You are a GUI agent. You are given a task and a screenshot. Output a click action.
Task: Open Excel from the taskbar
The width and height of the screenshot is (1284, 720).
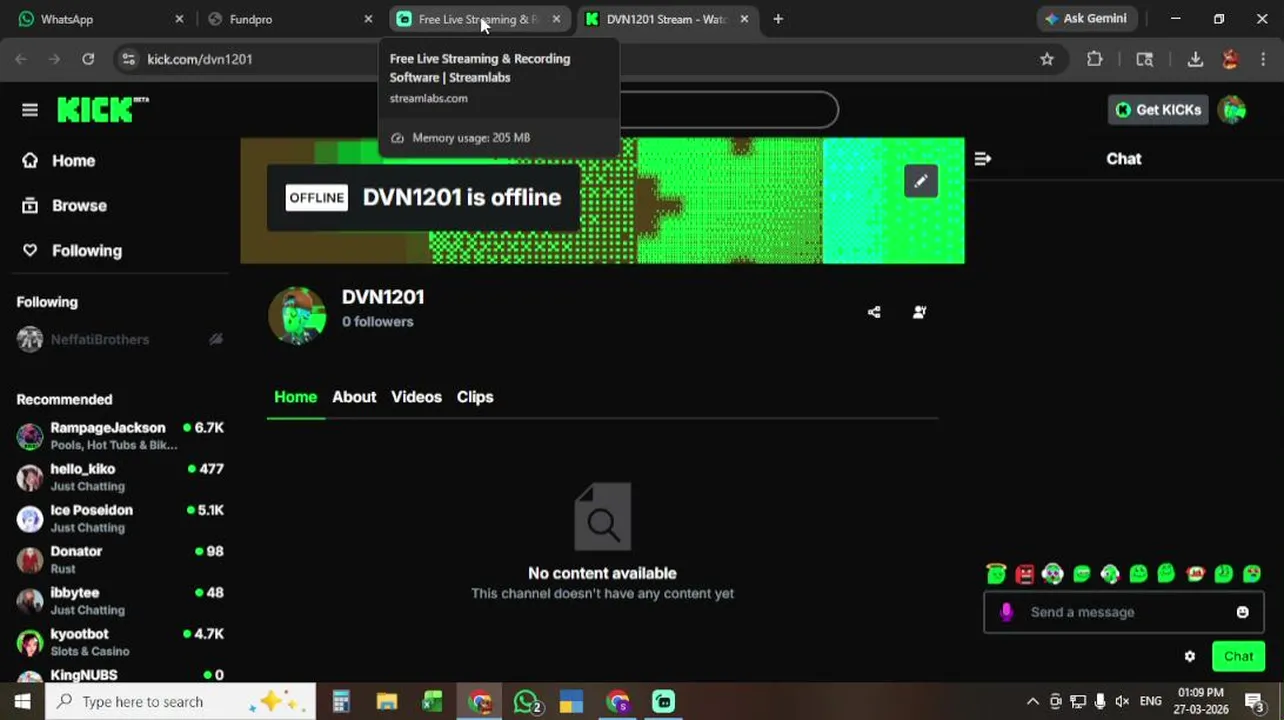(x=432, y=702)
